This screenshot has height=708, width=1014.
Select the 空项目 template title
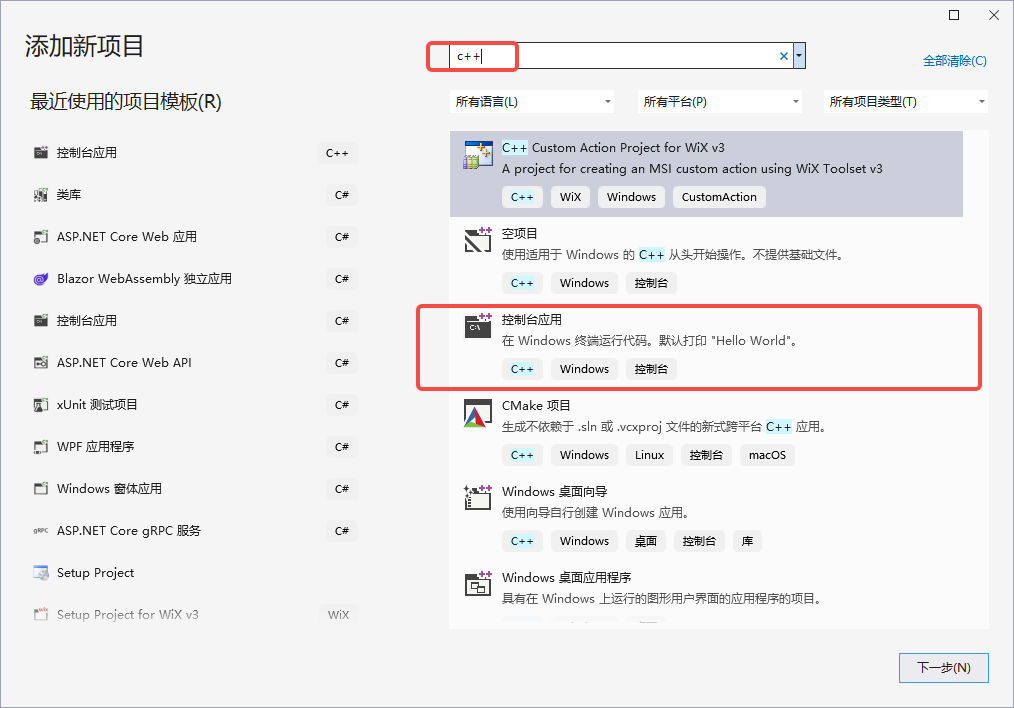point(519,233)
